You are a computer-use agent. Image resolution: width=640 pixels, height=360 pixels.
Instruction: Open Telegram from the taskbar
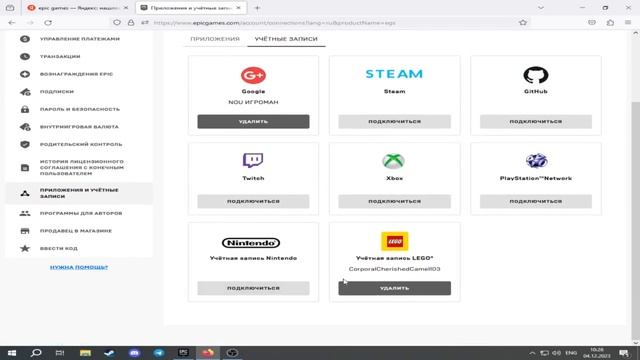[159, 353]
